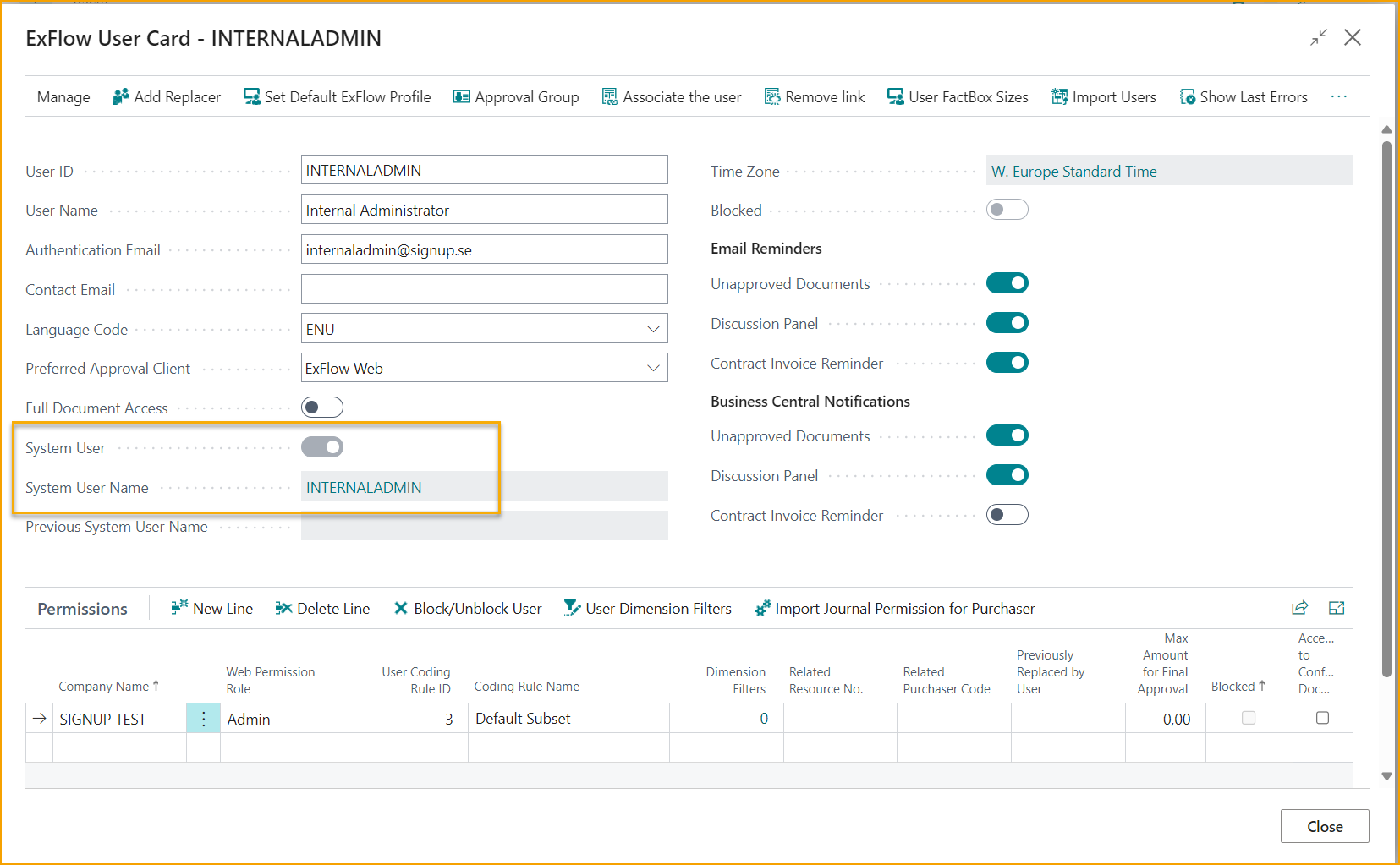Enable the Full Document Access toggle
Image resolution: width=1400 pixels, height=865 pixels.
(322, 408)
